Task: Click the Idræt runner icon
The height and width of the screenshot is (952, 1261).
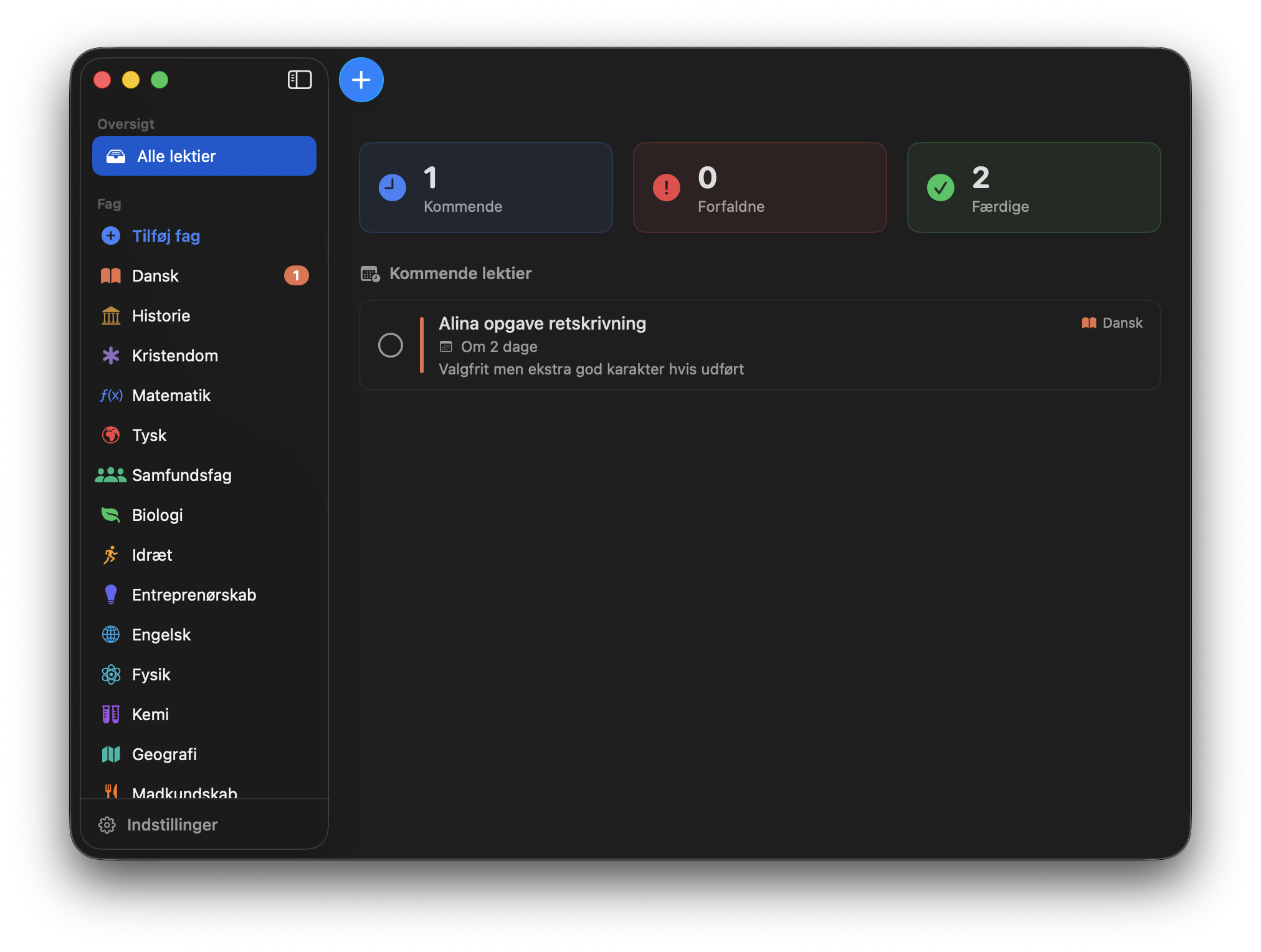Action: (111, 555)
